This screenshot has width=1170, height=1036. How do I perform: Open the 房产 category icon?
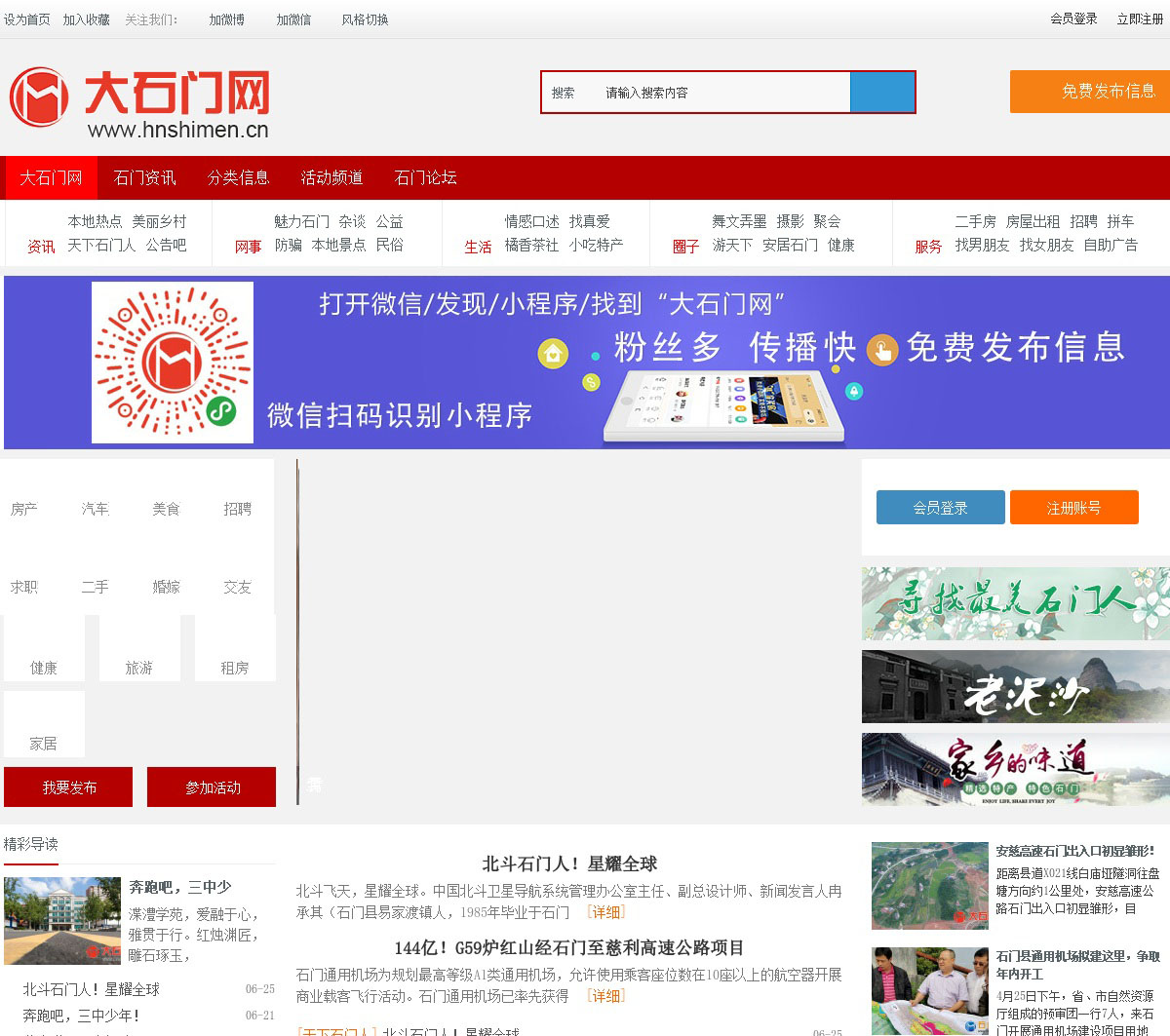[x=24, y=499]
